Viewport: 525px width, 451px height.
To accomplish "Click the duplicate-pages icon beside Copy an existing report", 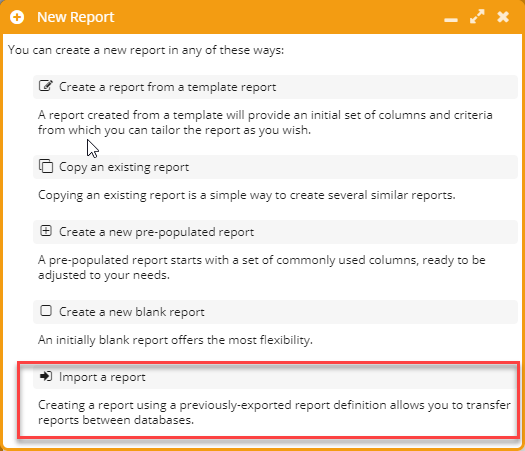I will (x=46, y=166).
